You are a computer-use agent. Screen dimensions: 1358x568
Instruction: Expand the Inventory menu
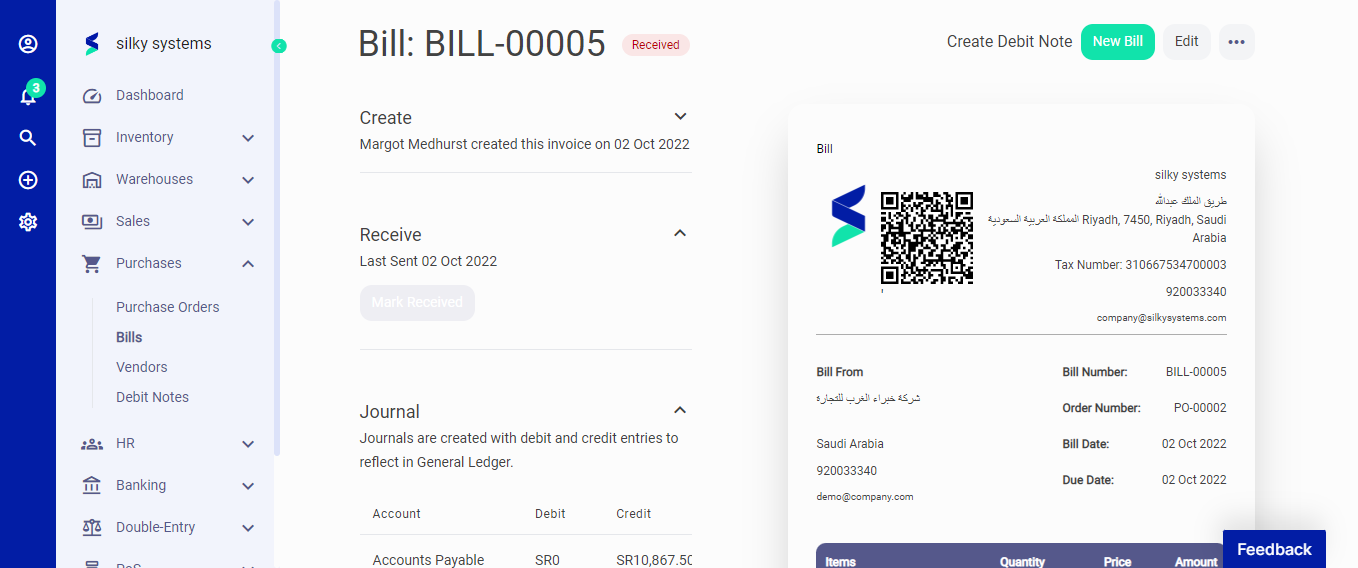coord(248,138)
